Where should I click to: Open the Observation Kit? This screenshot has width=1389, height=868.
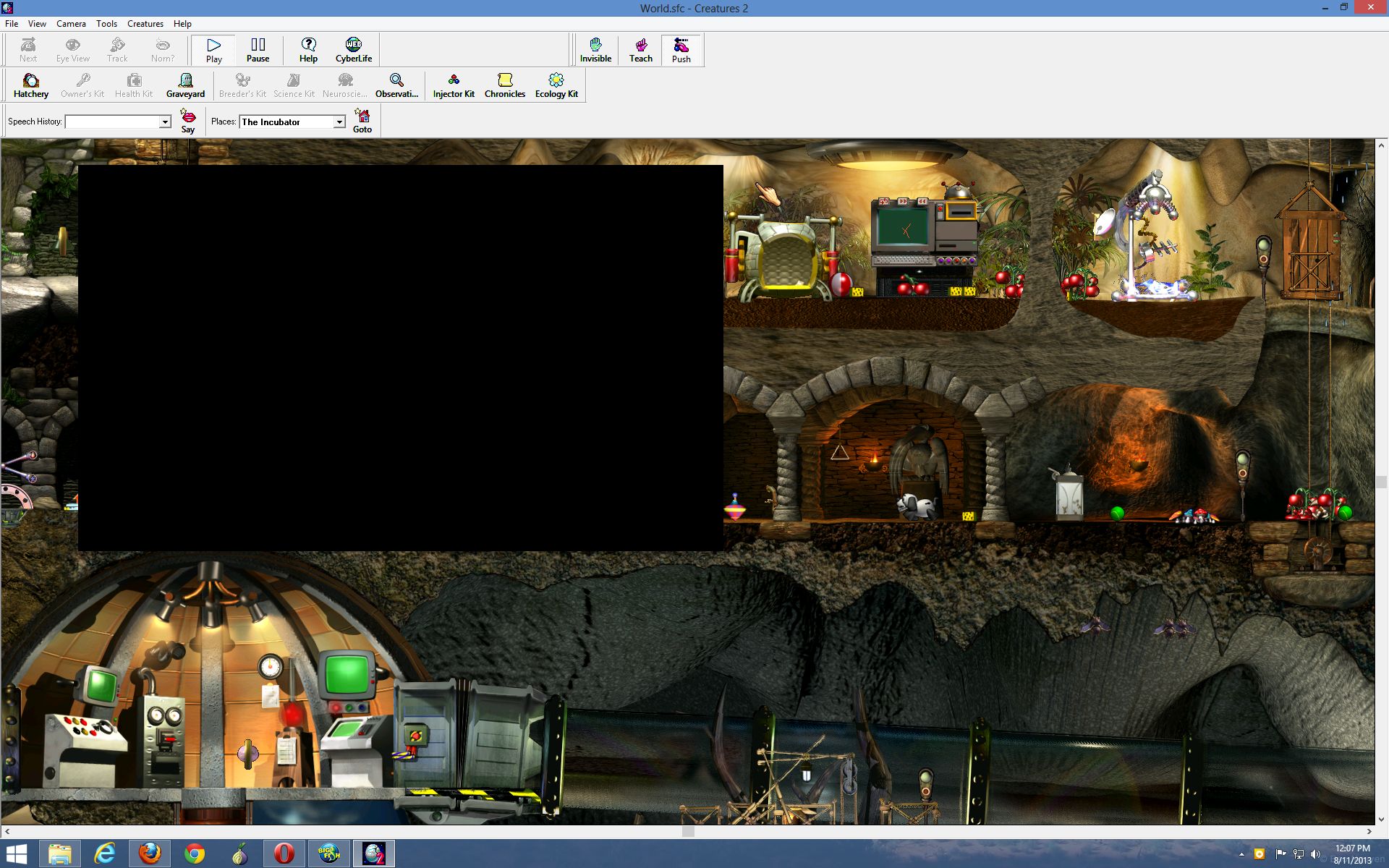click(396, 85)
